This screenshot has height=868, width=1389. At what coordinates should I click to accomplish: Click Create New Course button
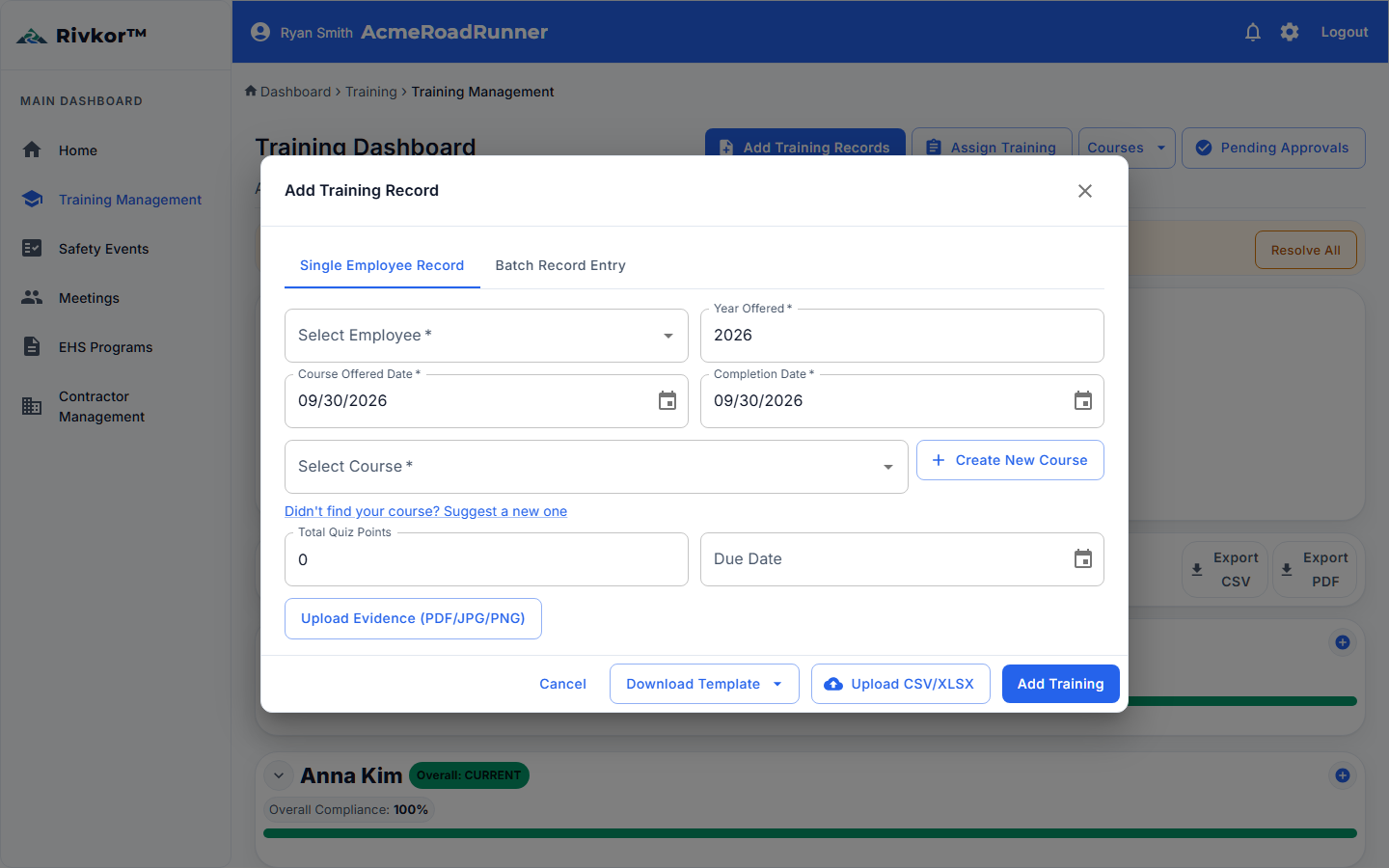(1010, 460)
